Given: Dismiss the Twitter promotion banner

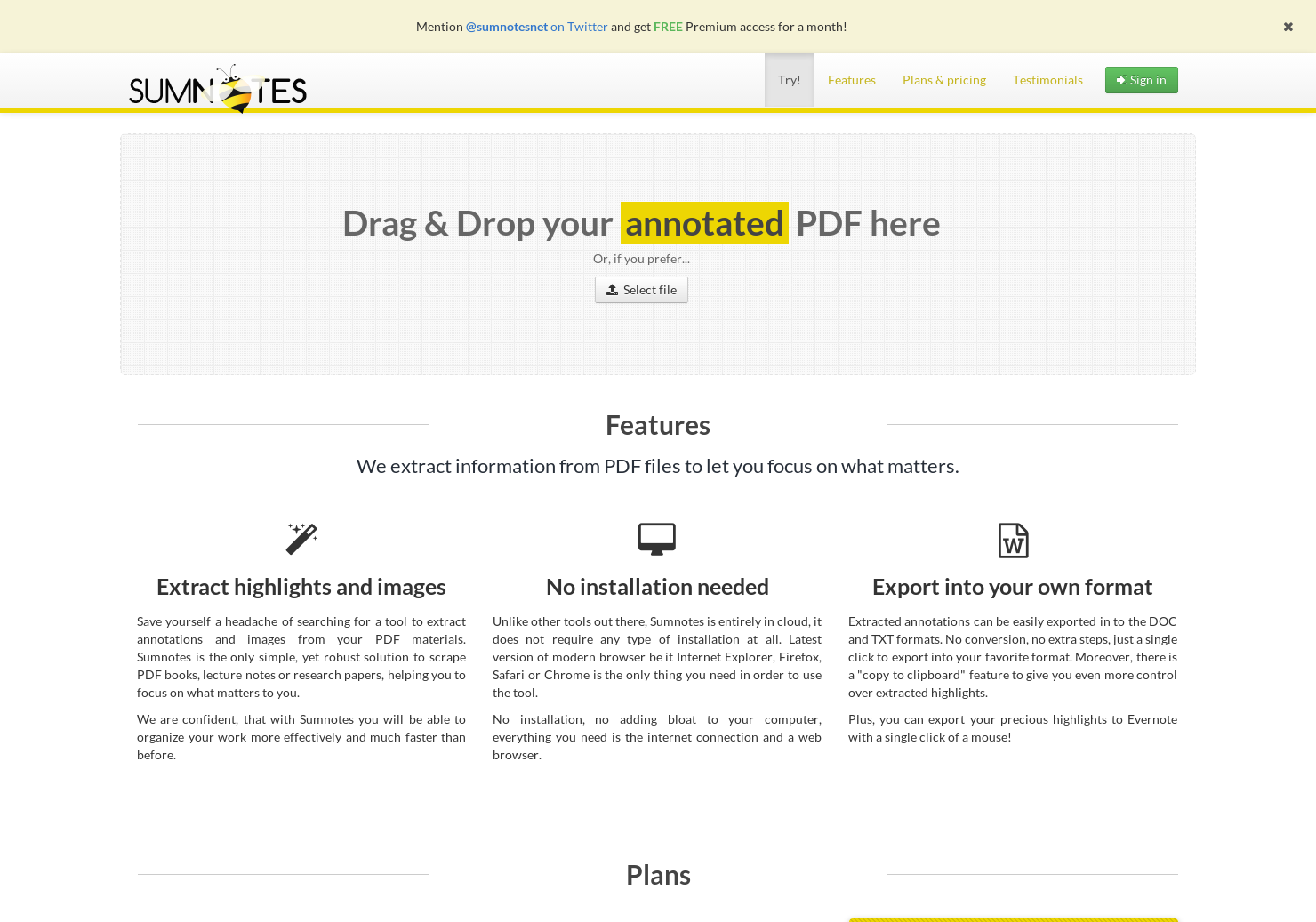Looking at the screenshot, I should click(1288, 26).
